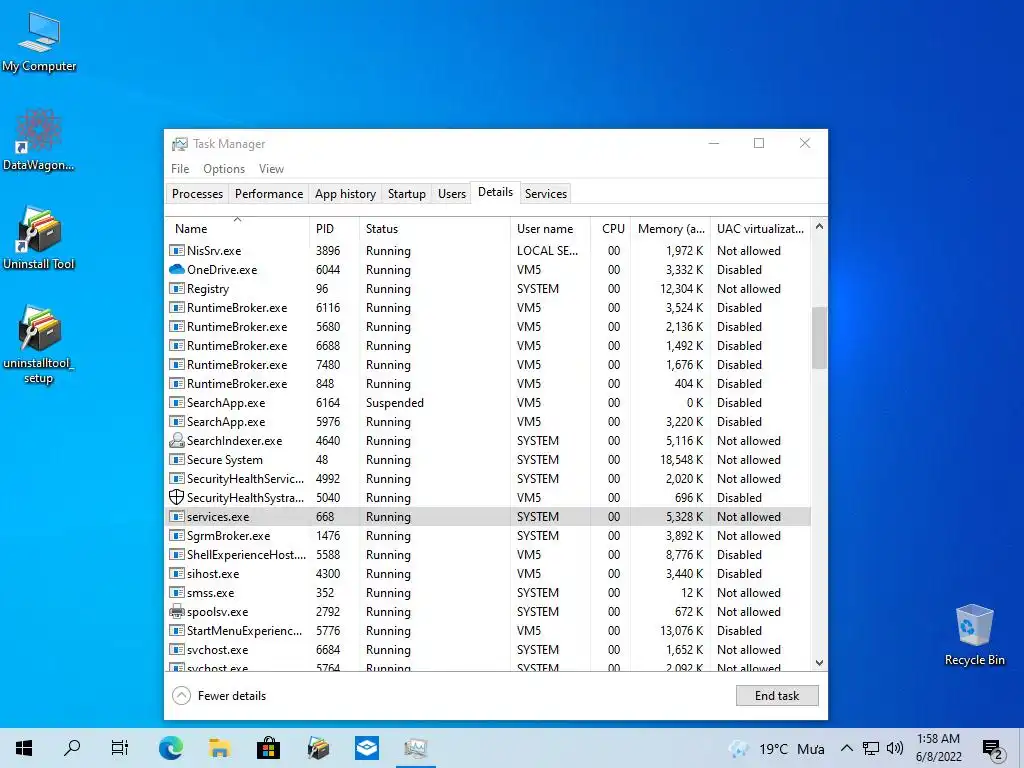Sort by the Status column header
The image size is (1024, 768).
pyautogui.click(x=434, y=229)
